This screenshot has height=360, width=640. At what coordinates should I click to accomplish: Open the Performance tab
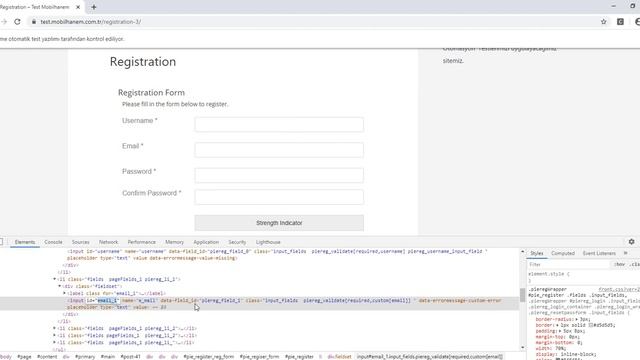click(142, 242)
